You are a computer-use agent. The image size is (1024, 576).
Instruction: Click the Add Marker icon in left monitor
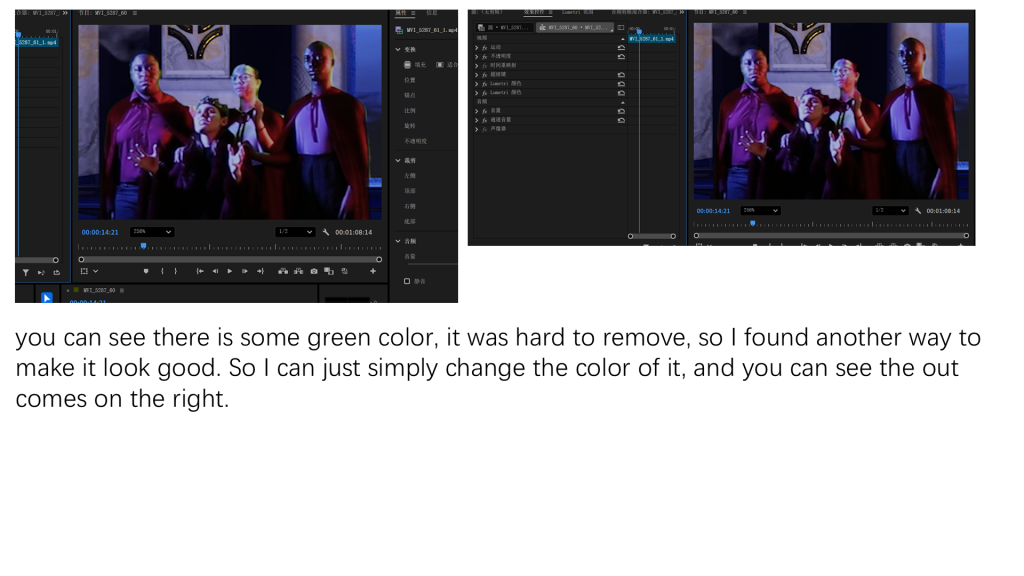tap(146, 271)
